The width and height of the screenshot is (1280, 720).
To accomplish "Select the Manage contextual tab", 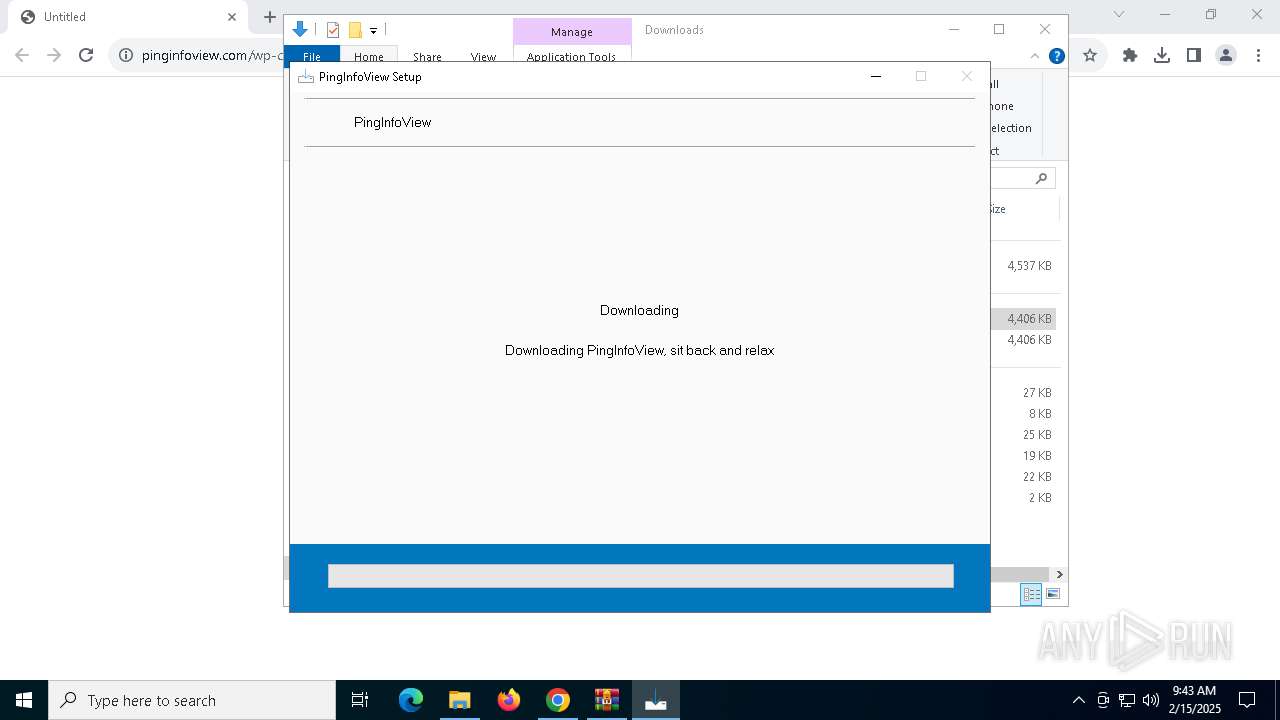I will pyautogui.click(x=572, y=32).
